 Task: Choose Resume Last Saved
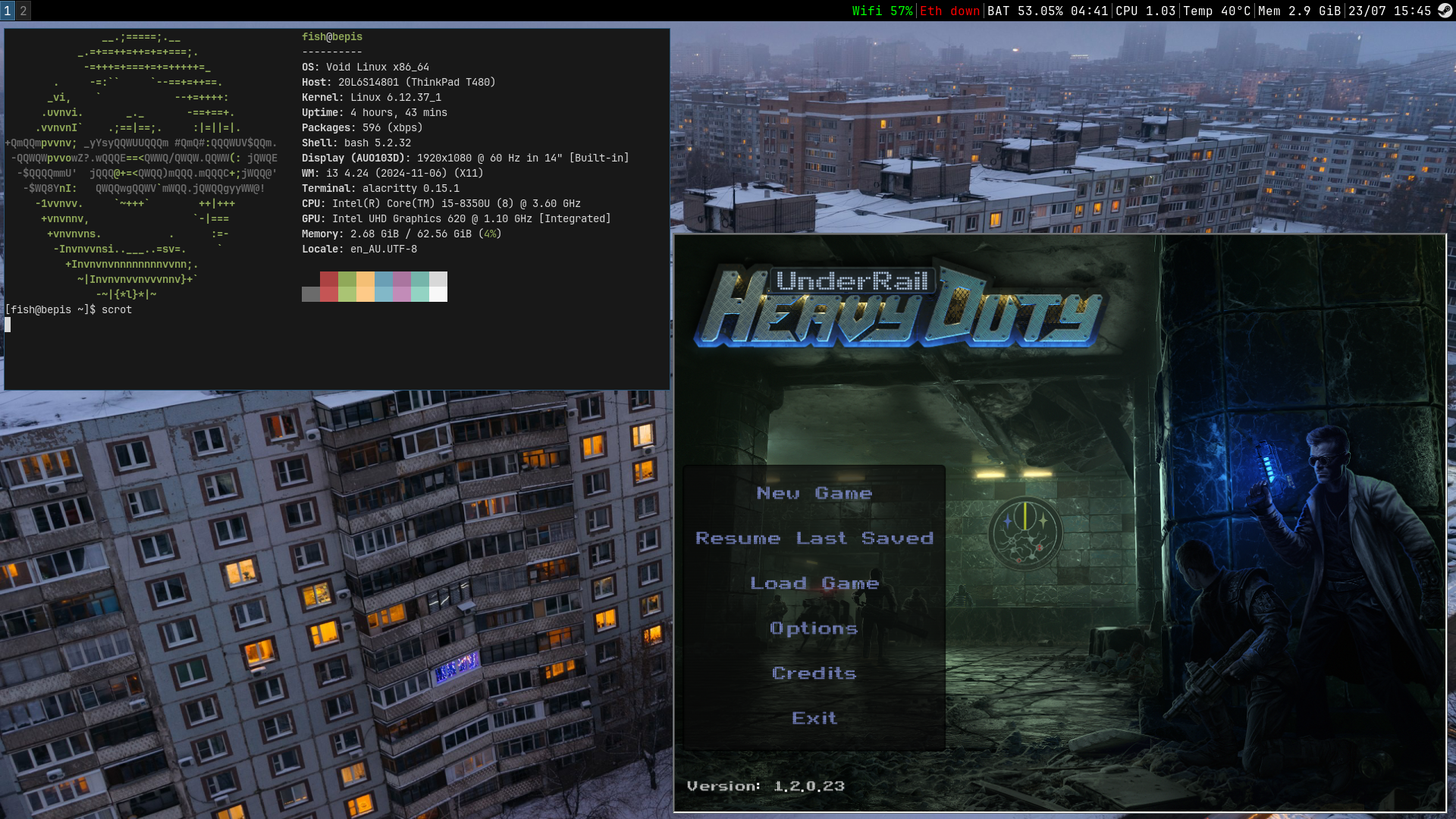(814, 538)
